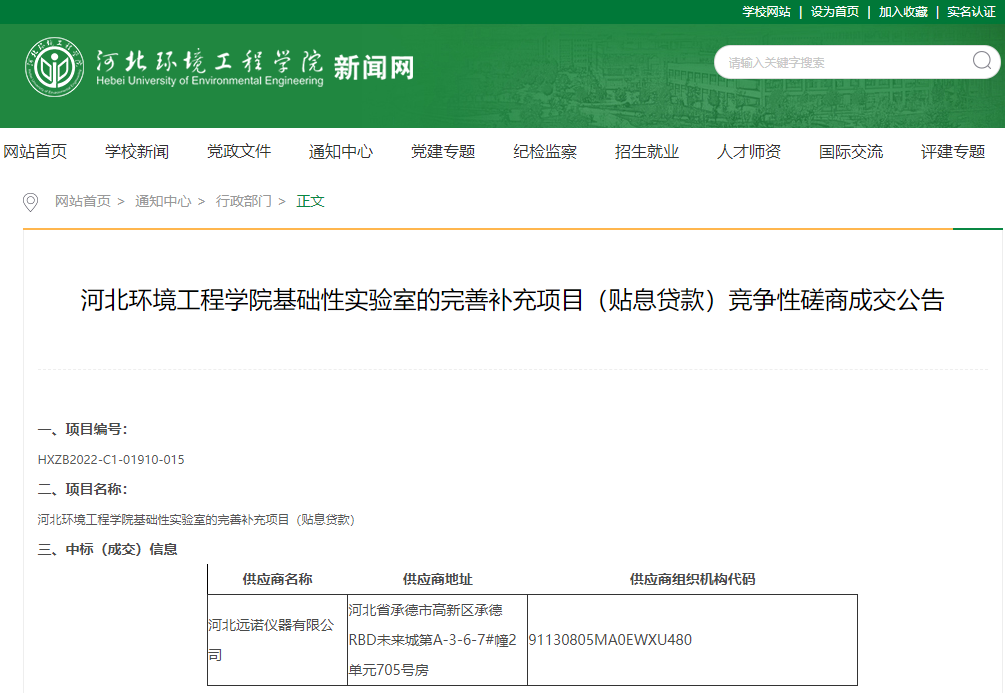Click the breadcrumb location pin icon

pos(31,202)
